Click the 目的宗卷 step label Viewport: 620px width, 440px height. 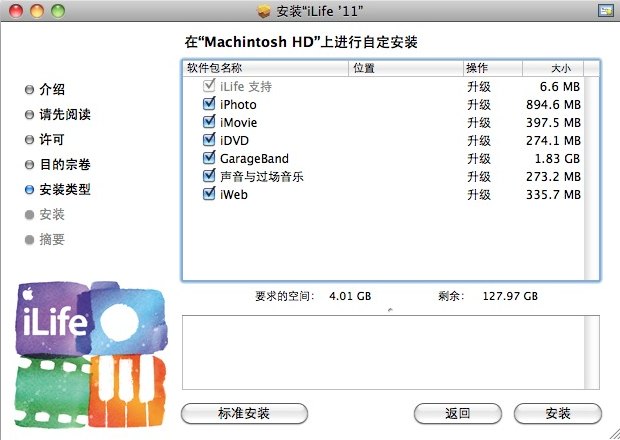tap(65, 164)
